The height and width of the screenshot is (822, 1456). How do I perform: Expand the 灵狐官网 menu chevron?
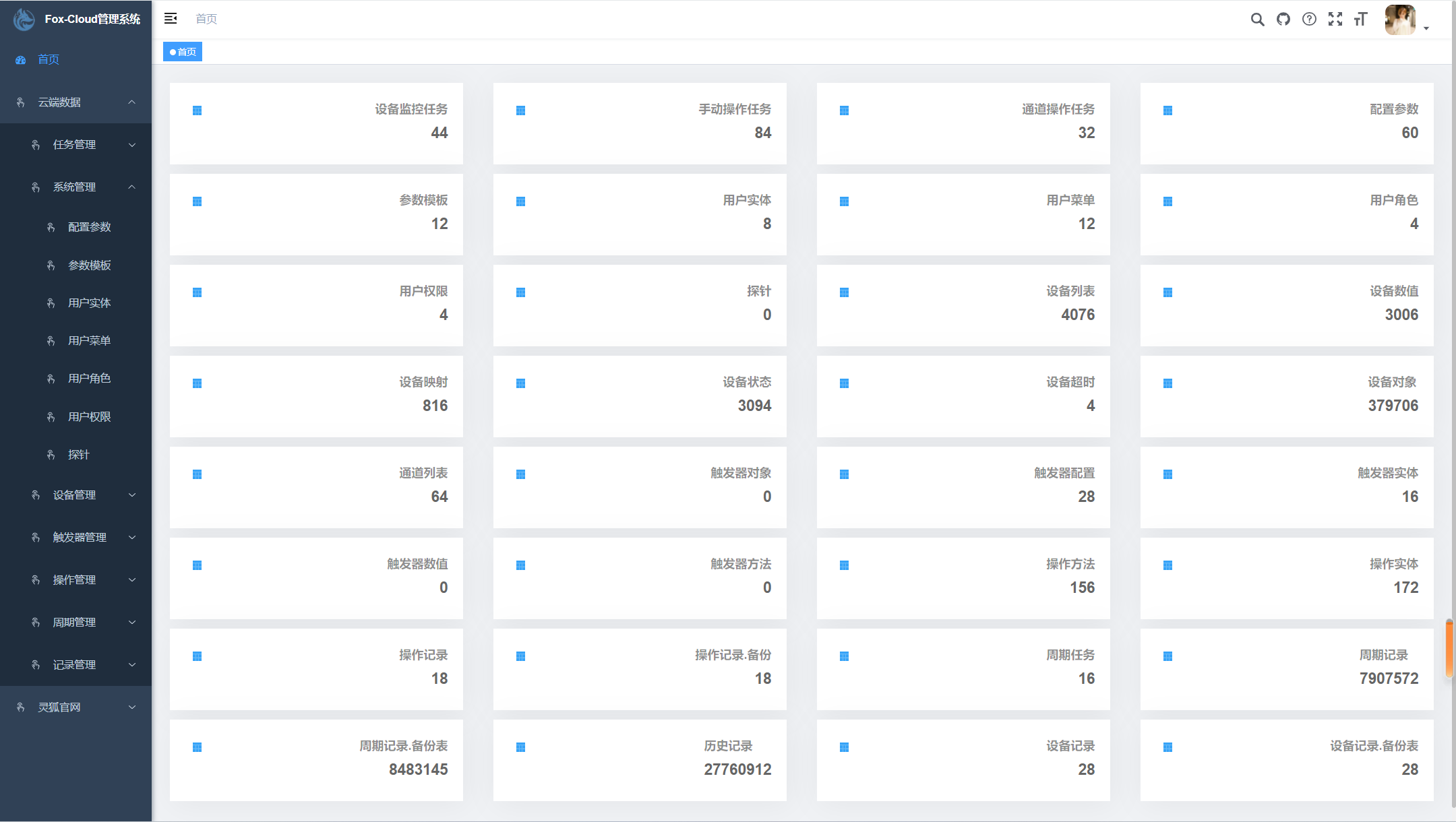tap(132, 707)
